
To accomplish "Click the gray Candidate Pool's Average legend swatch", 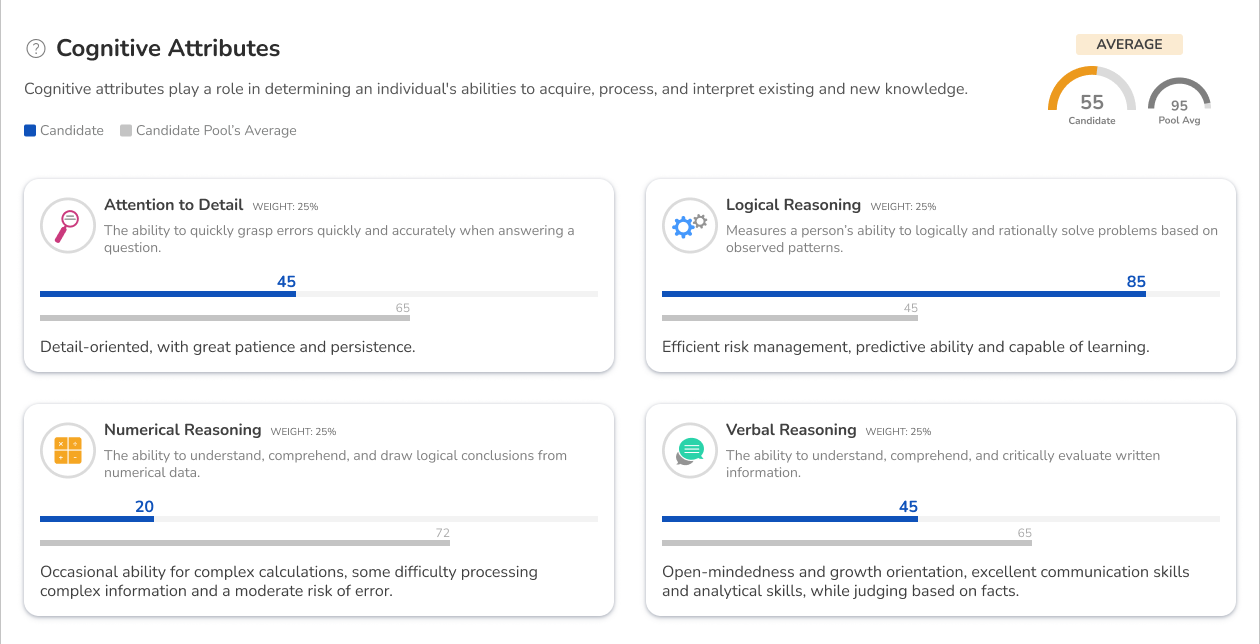I will (x=126, y=130).
